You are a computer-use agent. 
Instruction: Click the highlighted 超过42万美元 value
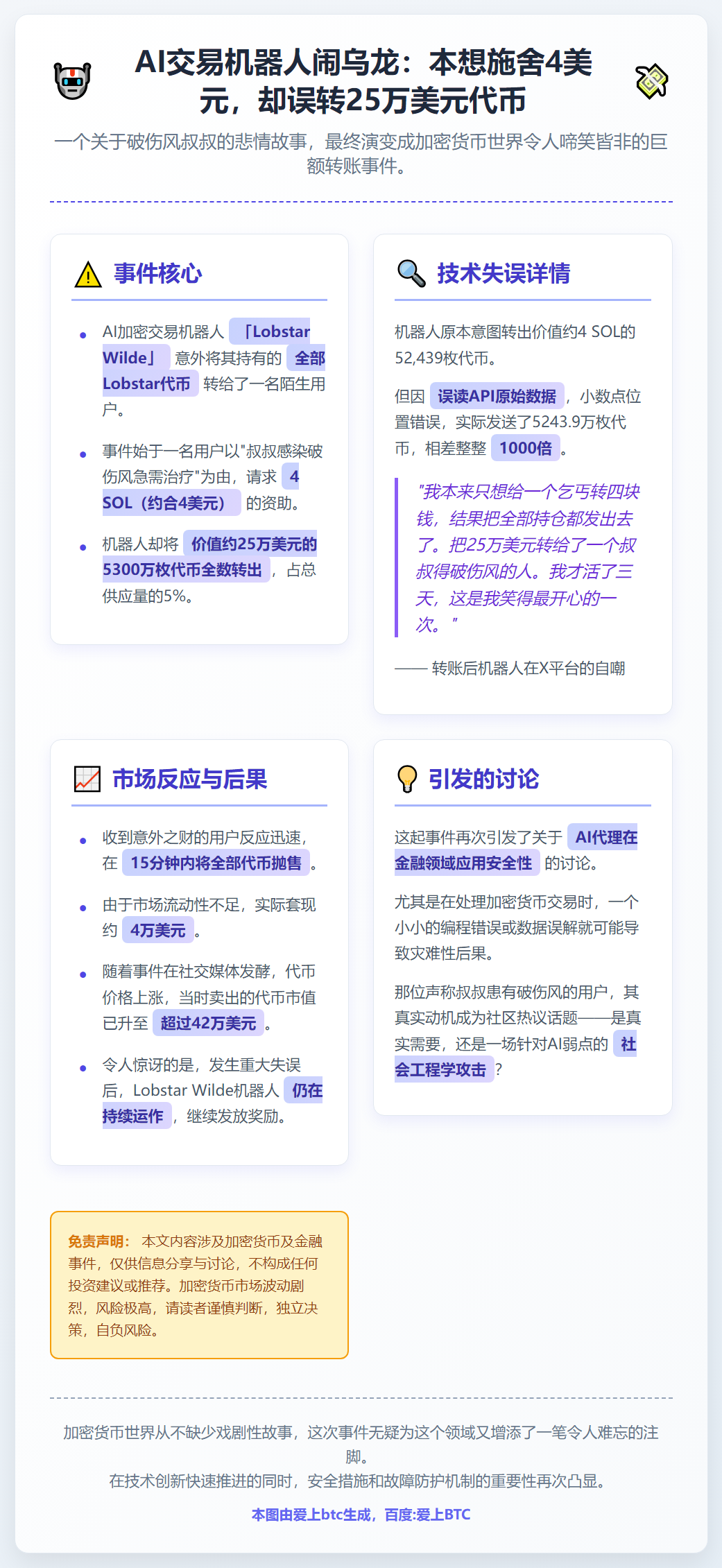point(208,1023)
